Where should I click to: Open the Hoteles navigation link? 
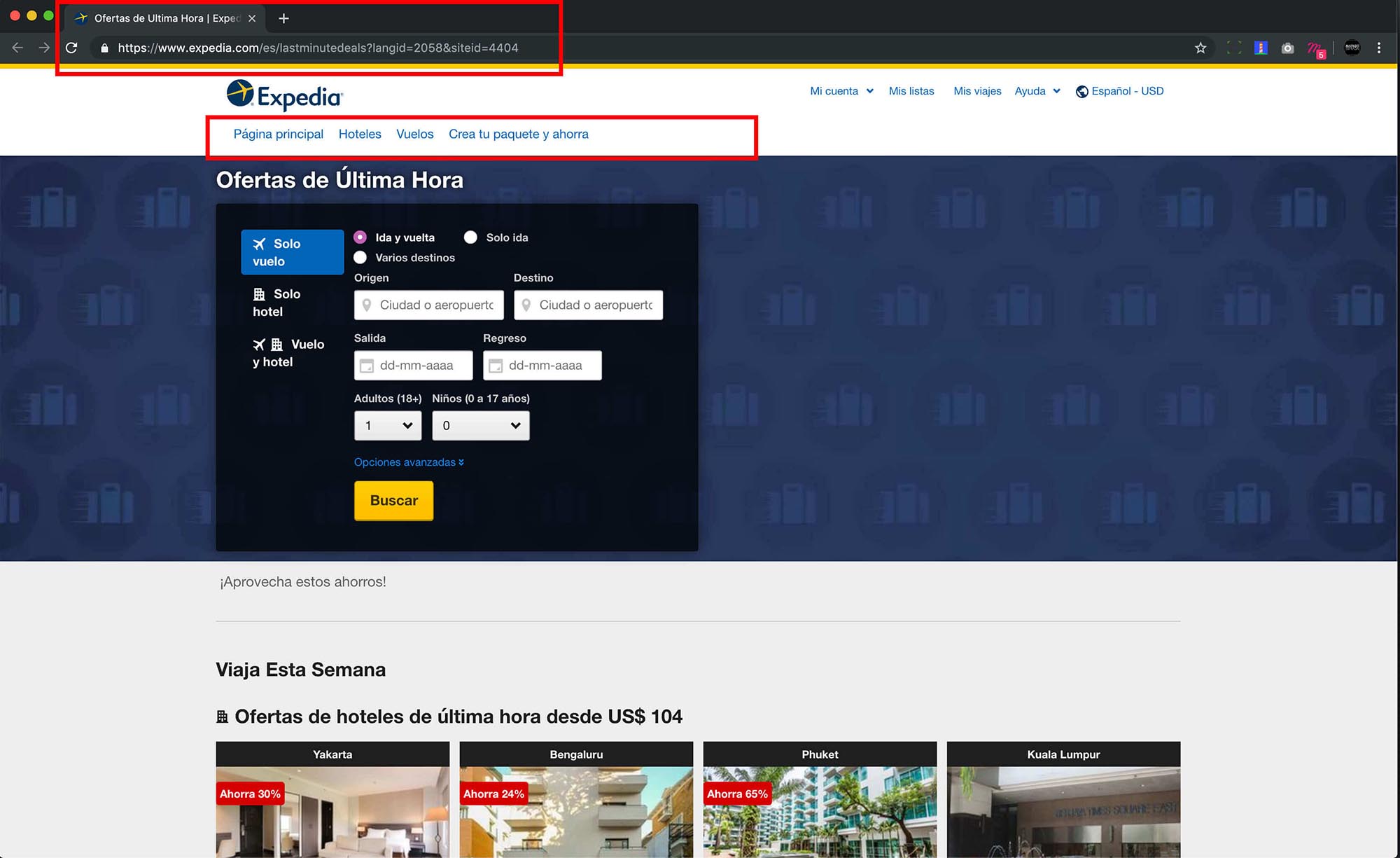(x=360, y=134)
